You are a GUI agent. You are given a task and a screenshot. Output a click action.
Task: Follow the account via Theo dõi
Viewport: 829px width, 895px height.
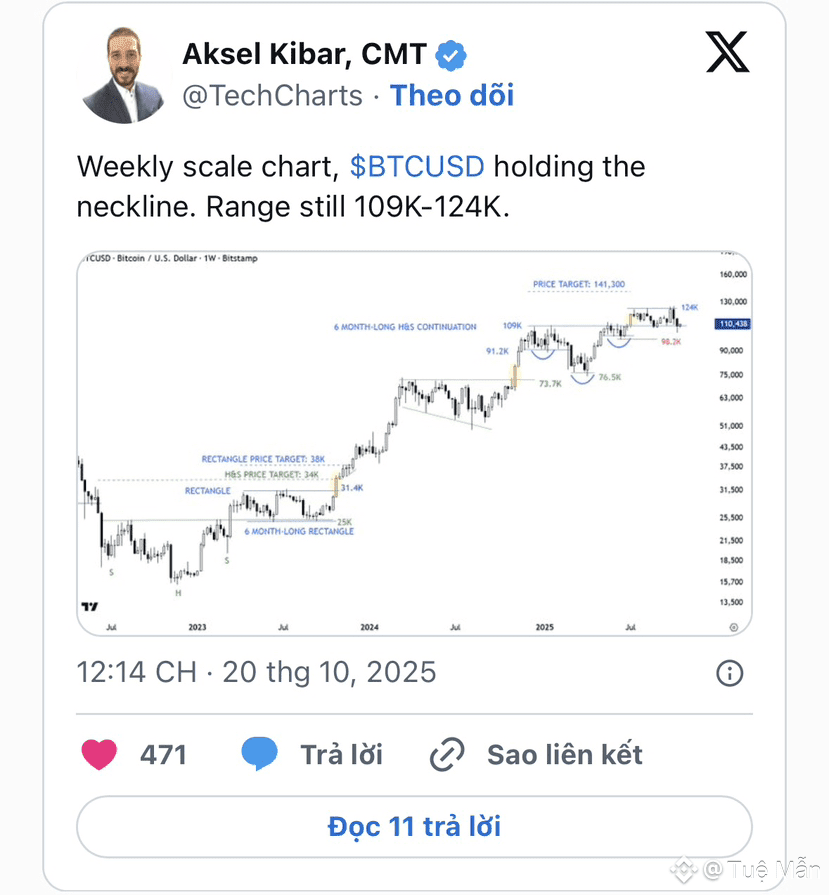pos(451,96)
